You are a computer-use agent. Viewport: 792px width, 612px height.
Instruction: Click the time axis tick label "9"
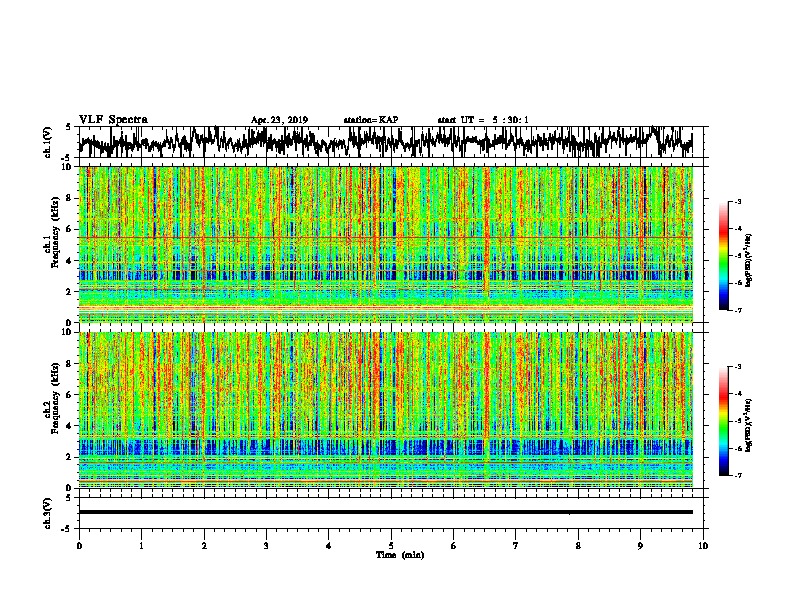point(640,545)
